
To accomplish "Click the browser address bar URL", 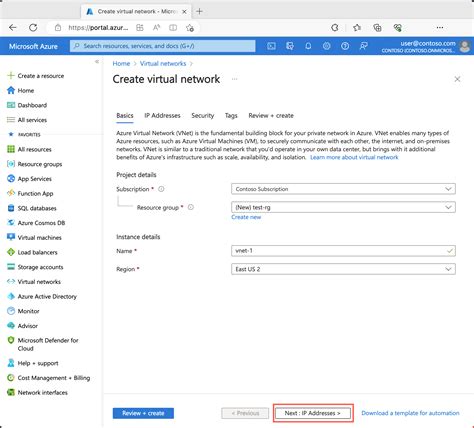I will click(98, 28).
